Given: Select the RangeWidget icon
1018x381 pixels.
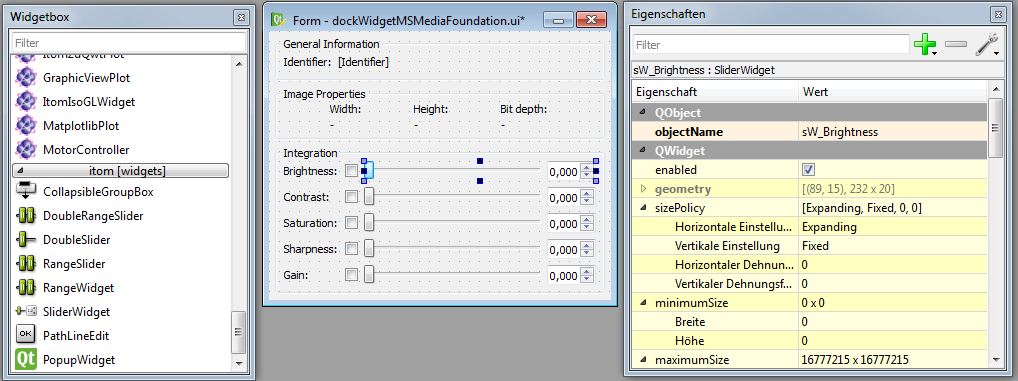Looking at the screenshot, I should tap(25, 287).
